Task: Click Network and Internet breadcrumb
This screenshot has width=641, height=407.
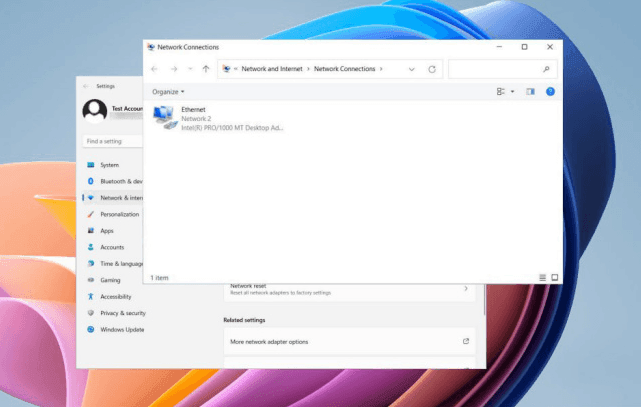Action: (x=272, y=69)
